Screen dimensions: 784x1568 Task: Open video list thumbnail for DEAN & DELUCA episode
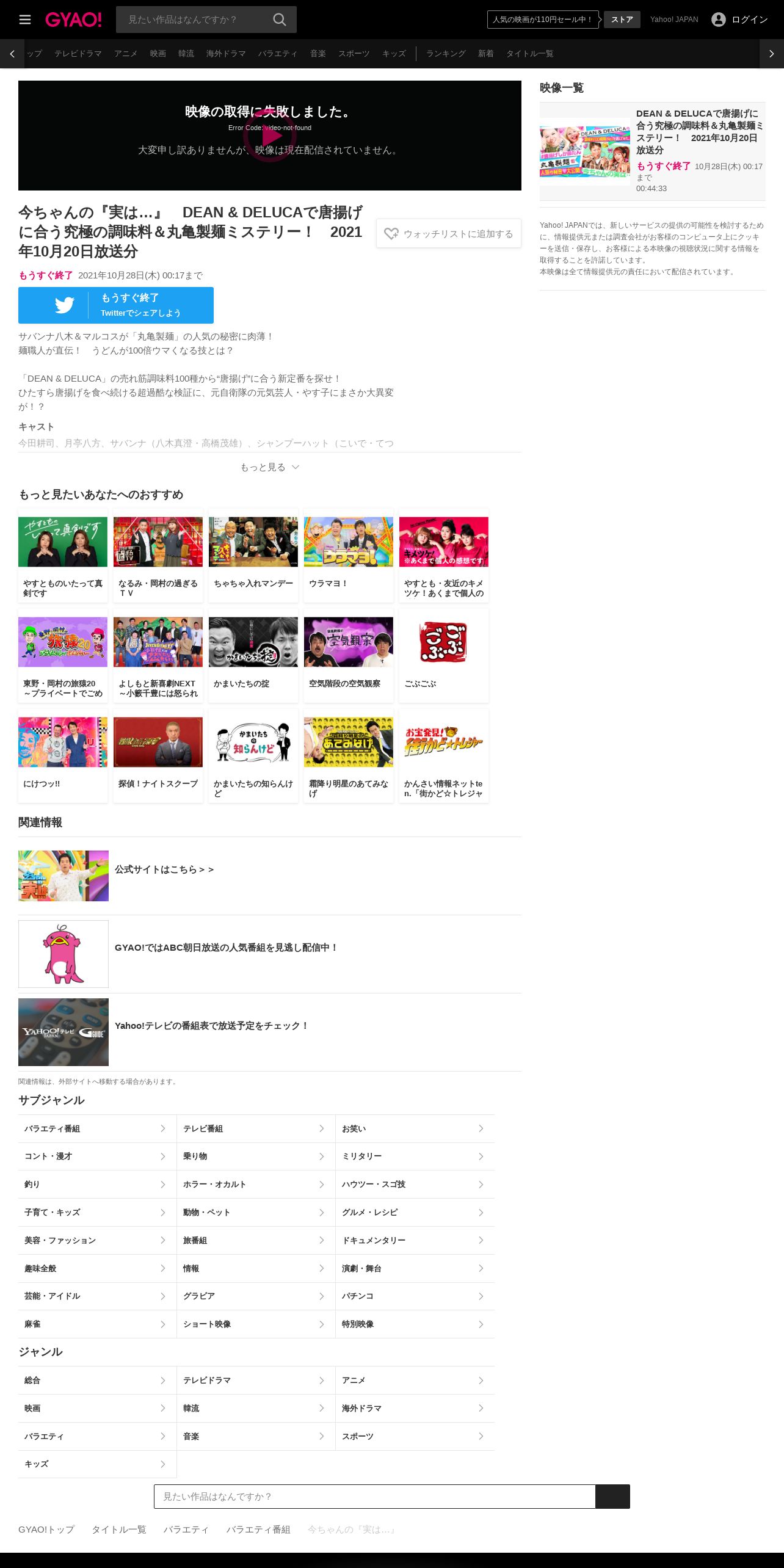tap(585, 152)
